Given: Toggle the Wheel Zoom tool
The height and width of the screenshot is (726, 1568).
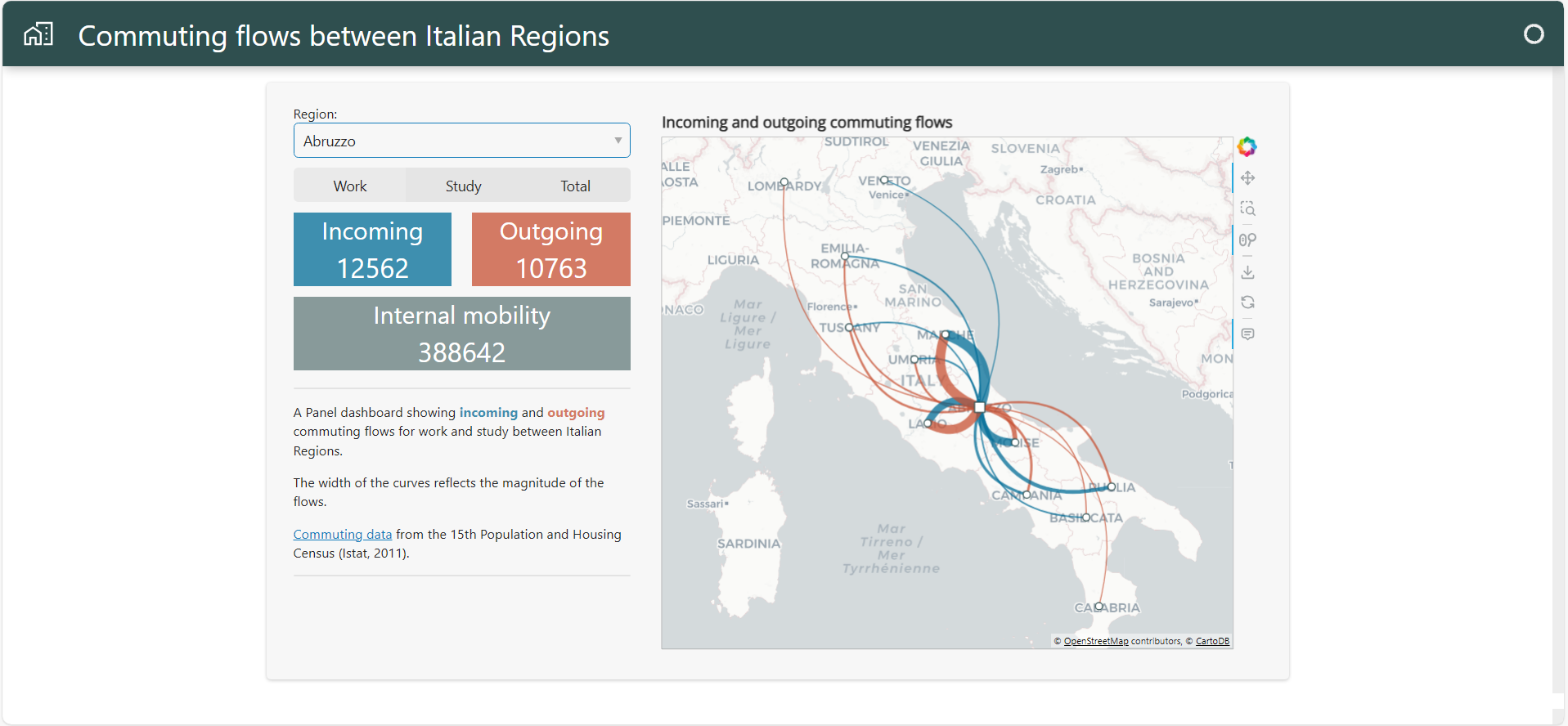Looking at the screenshot, I should pyautogui.click(x=1247, y=240).
